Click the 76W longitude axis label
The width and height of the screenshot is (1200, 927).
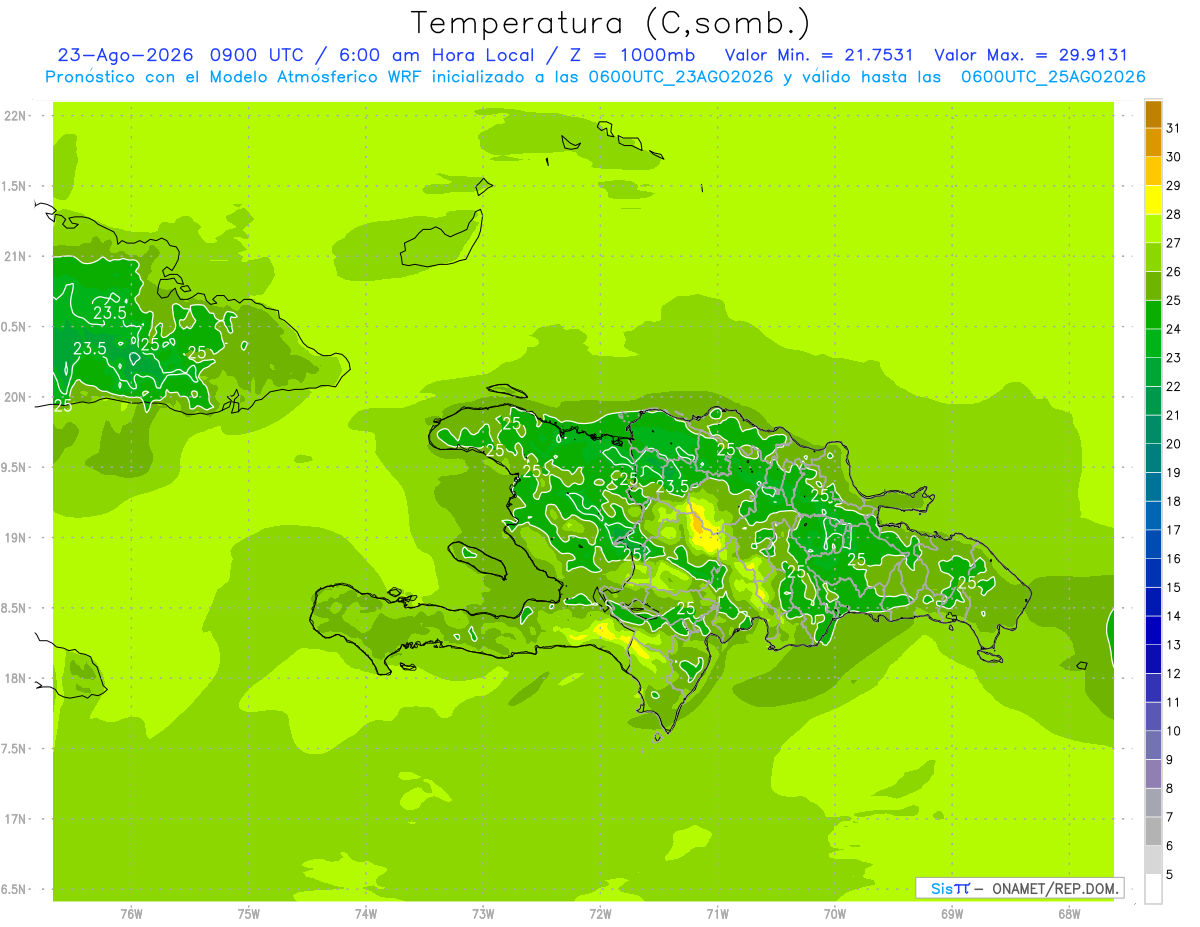pyautogui.click(x=131, y=913)
